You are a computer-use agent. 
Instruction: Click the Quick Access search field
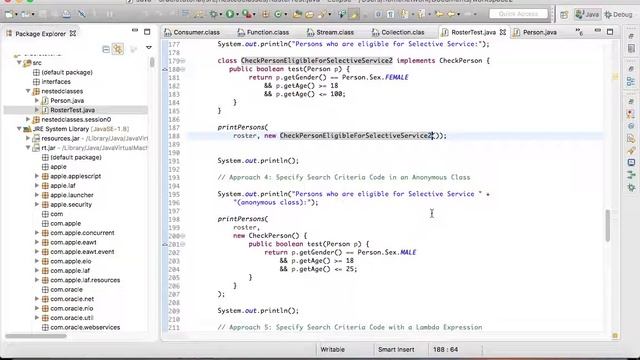518,14
